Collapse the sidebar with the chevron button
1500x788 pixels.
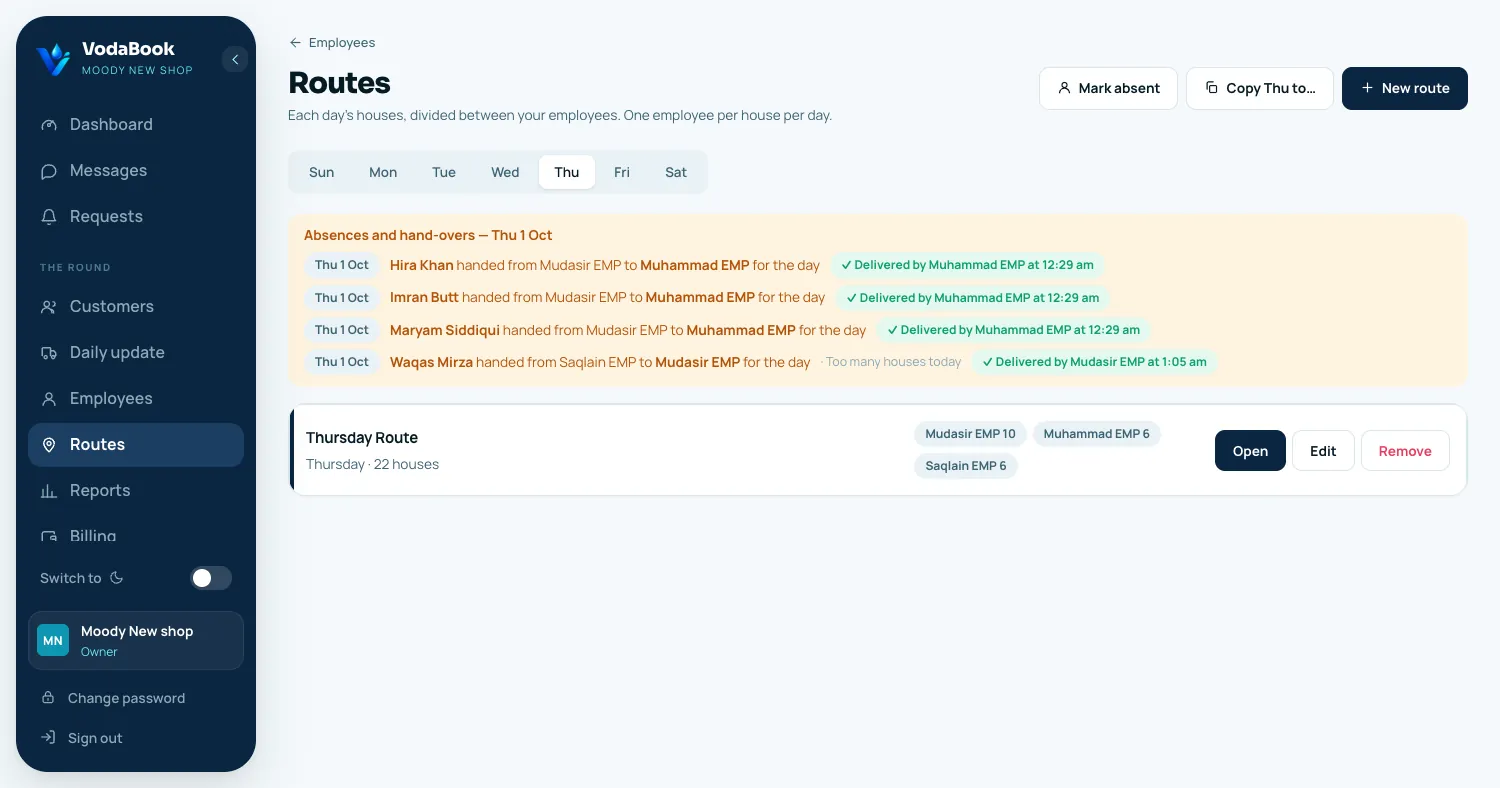(x=235, y=60)
